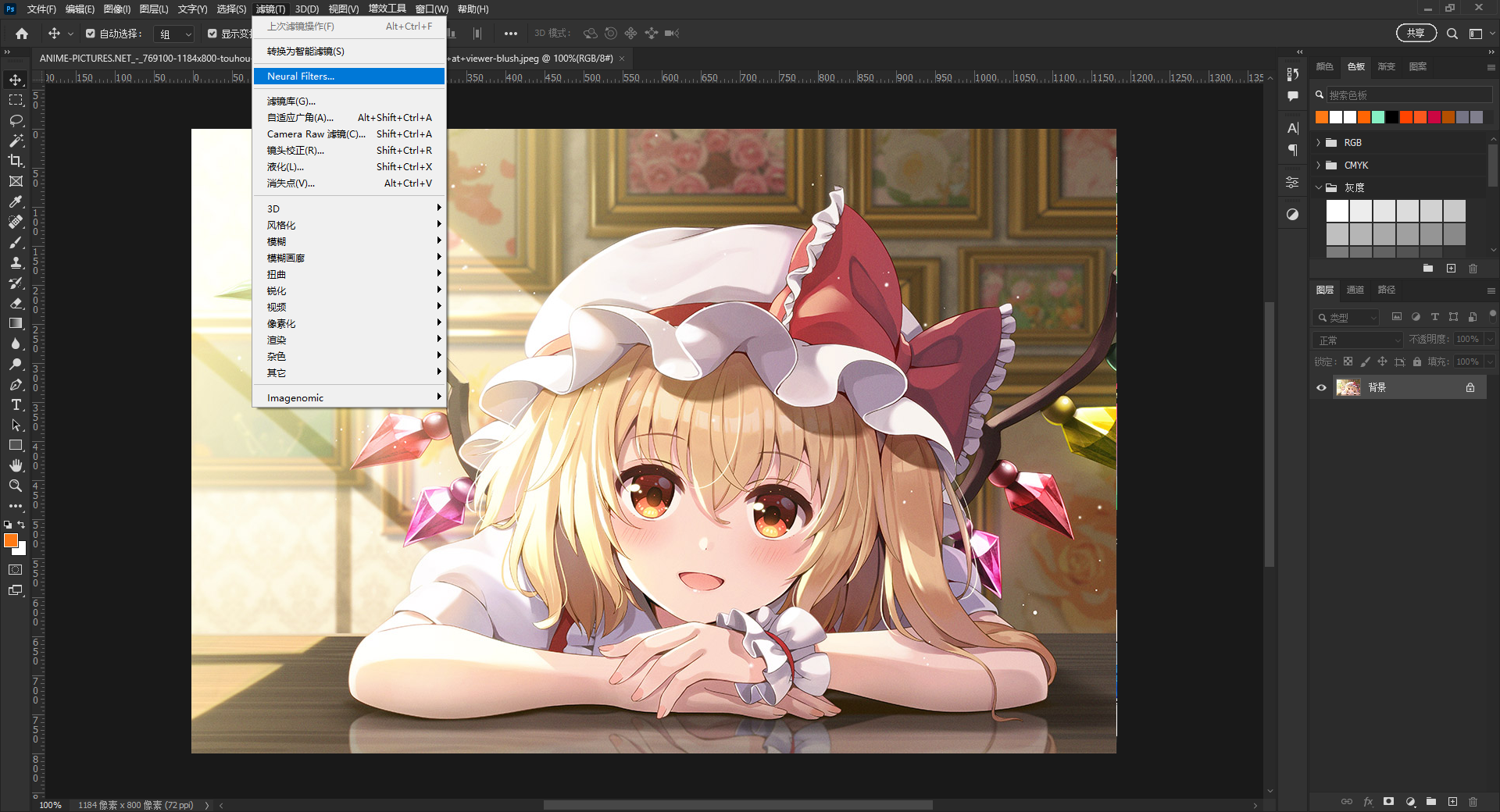This screenshot has height=812, width=1500.
Task: Toggle lock transparent pixels
Action: tap(1348, 361)
